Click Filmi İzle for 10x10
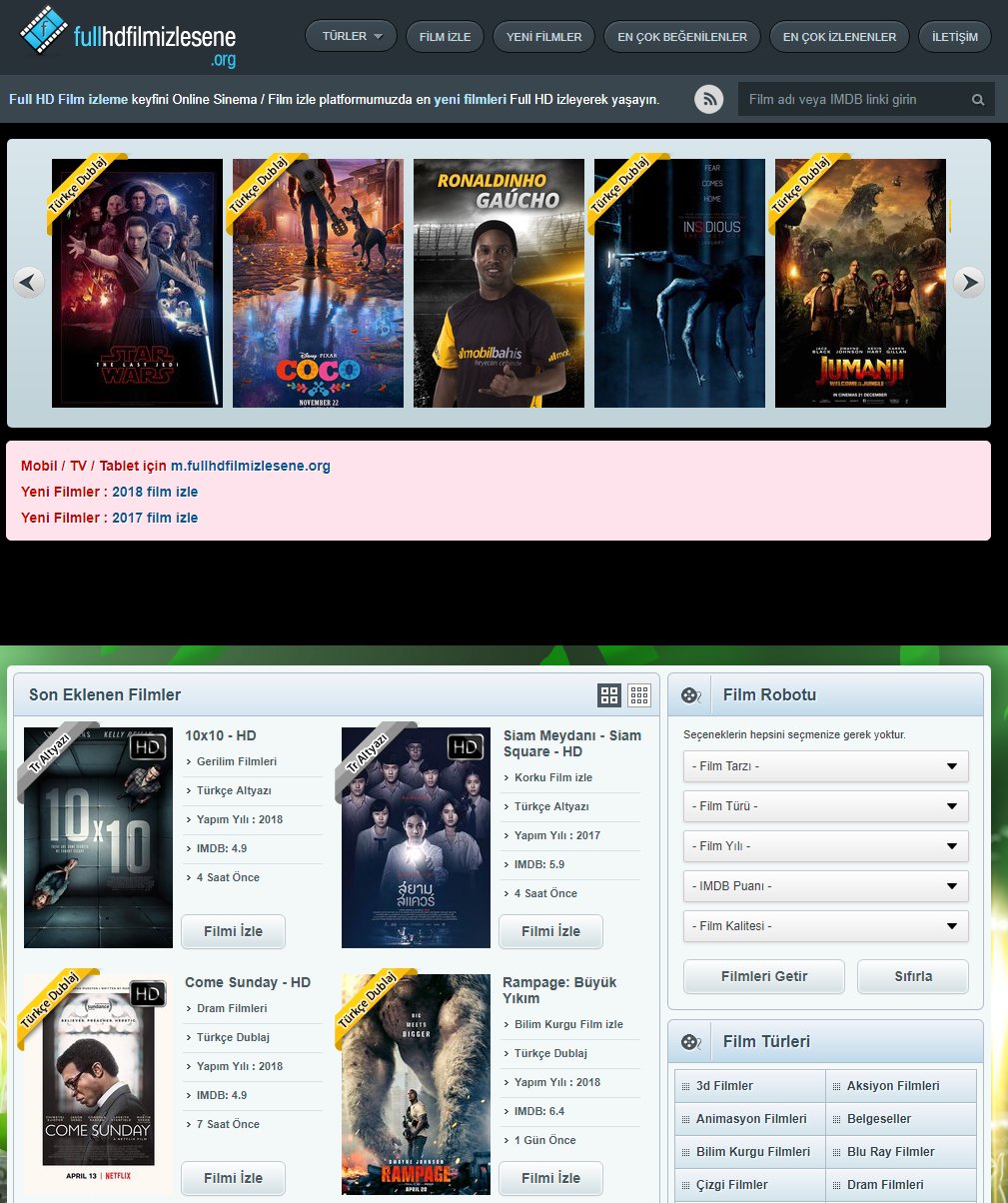 (233, 931)
